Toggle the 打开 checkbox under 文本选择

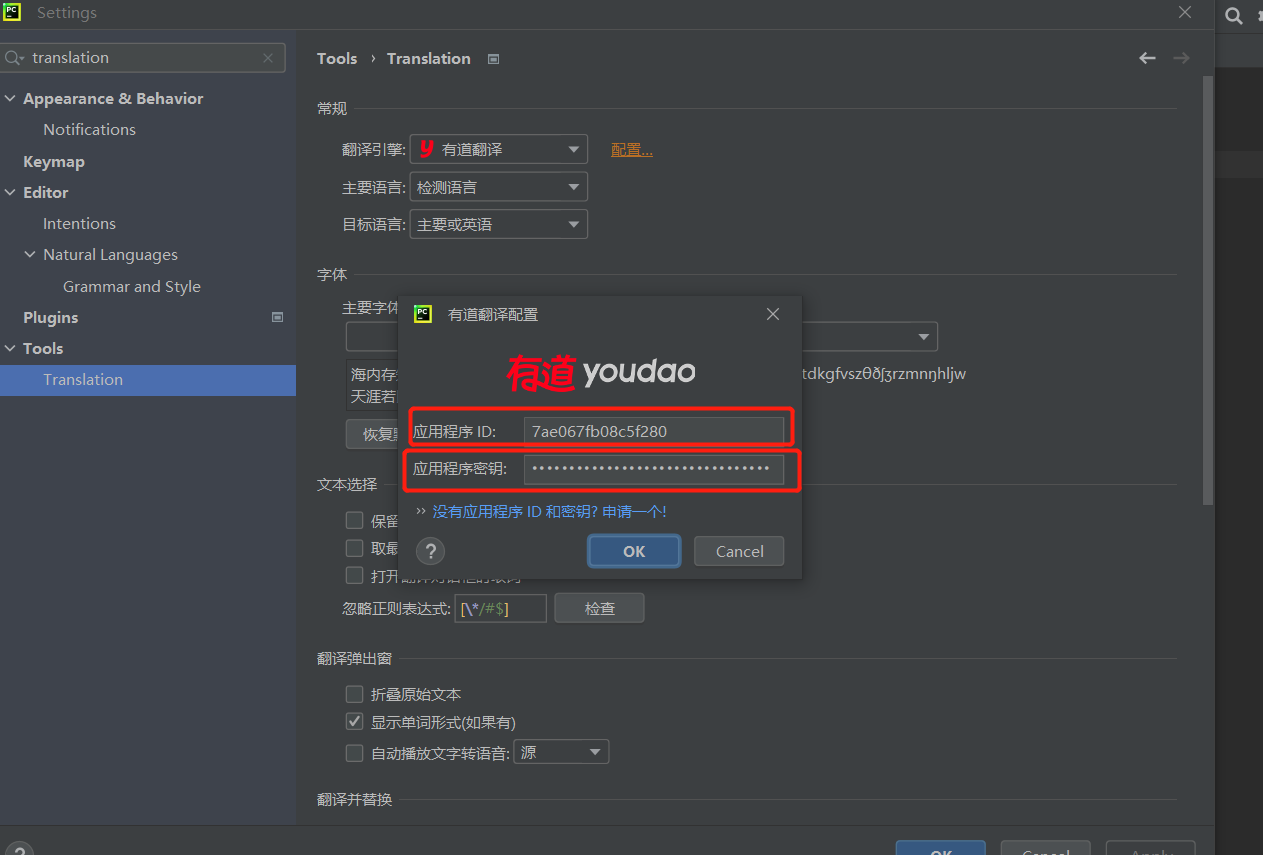coord(354,575)
